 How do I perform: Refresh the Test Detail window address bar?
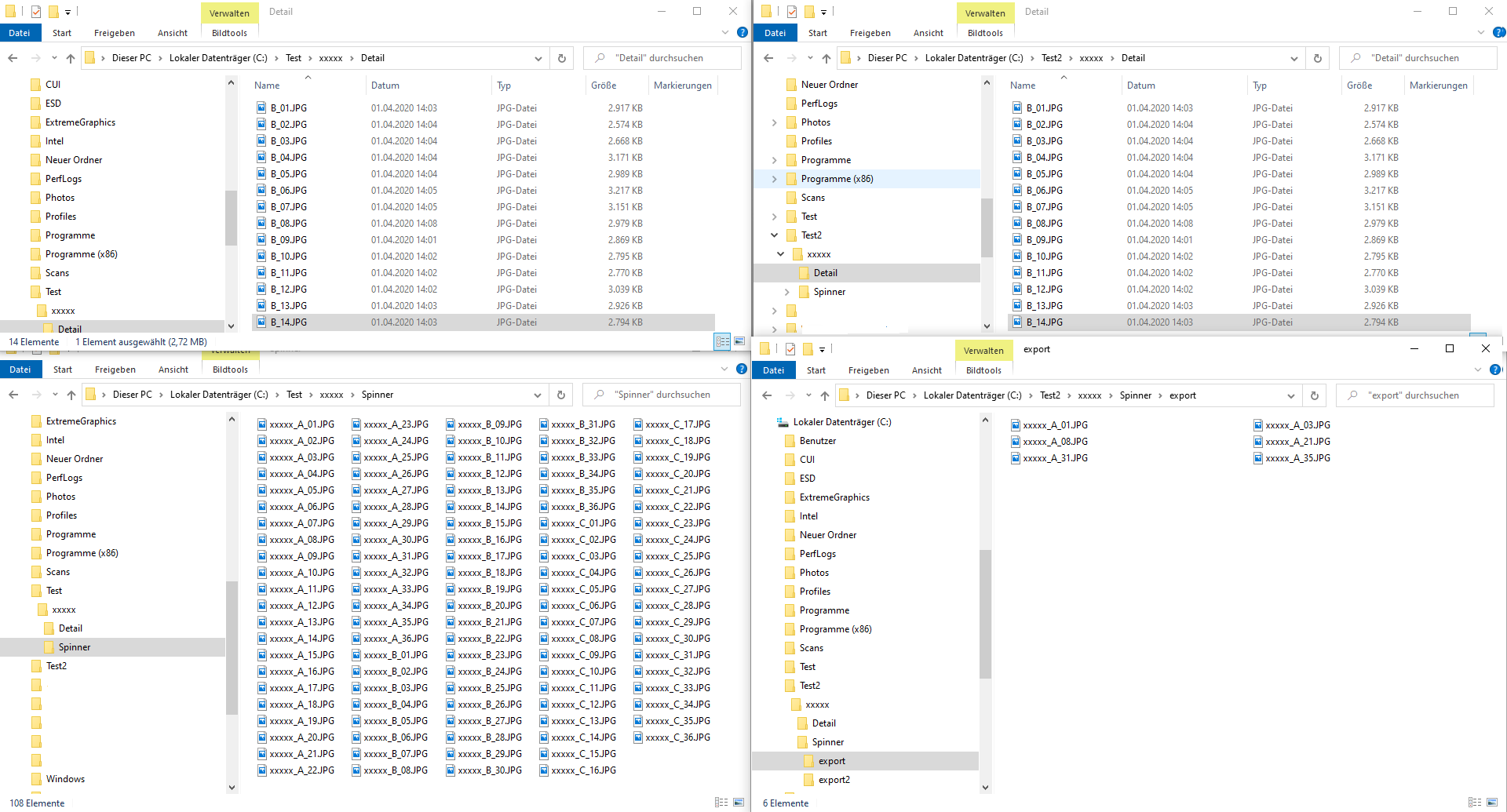[561, 58]
